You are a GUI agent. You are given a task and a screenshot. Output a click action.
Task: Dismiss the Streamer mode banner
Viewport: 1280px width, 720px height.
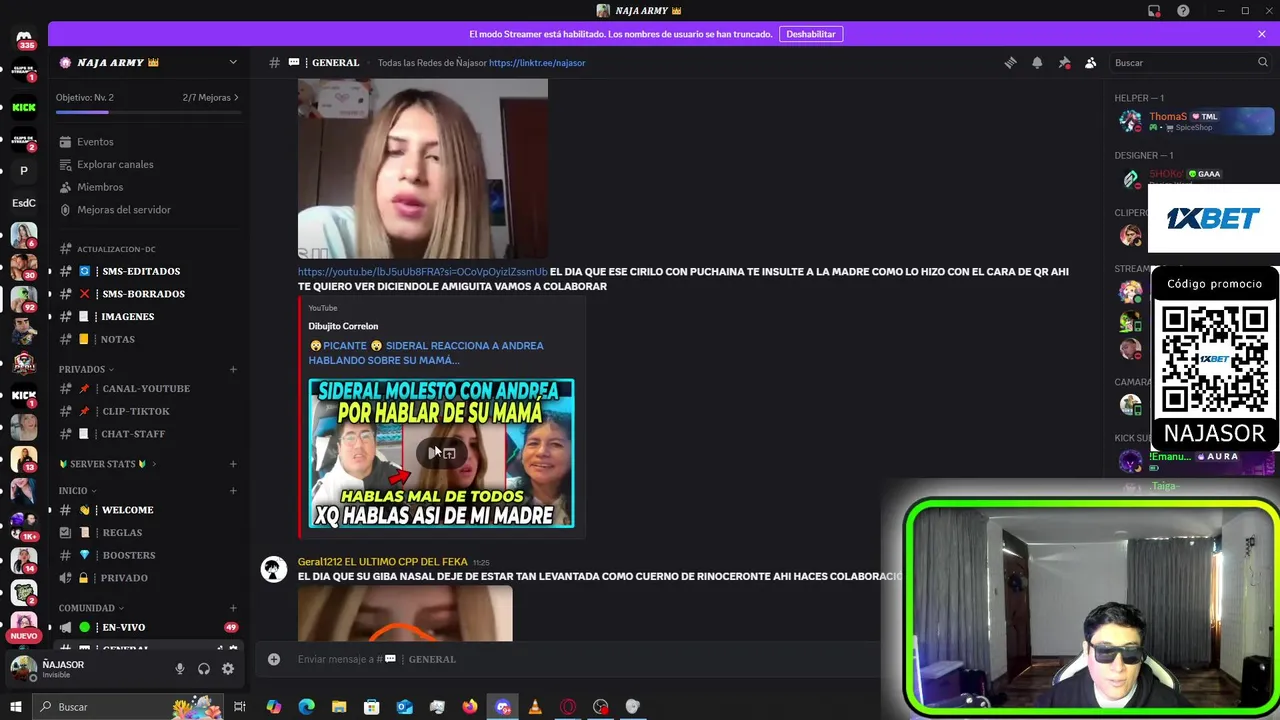click(1262, 34)
